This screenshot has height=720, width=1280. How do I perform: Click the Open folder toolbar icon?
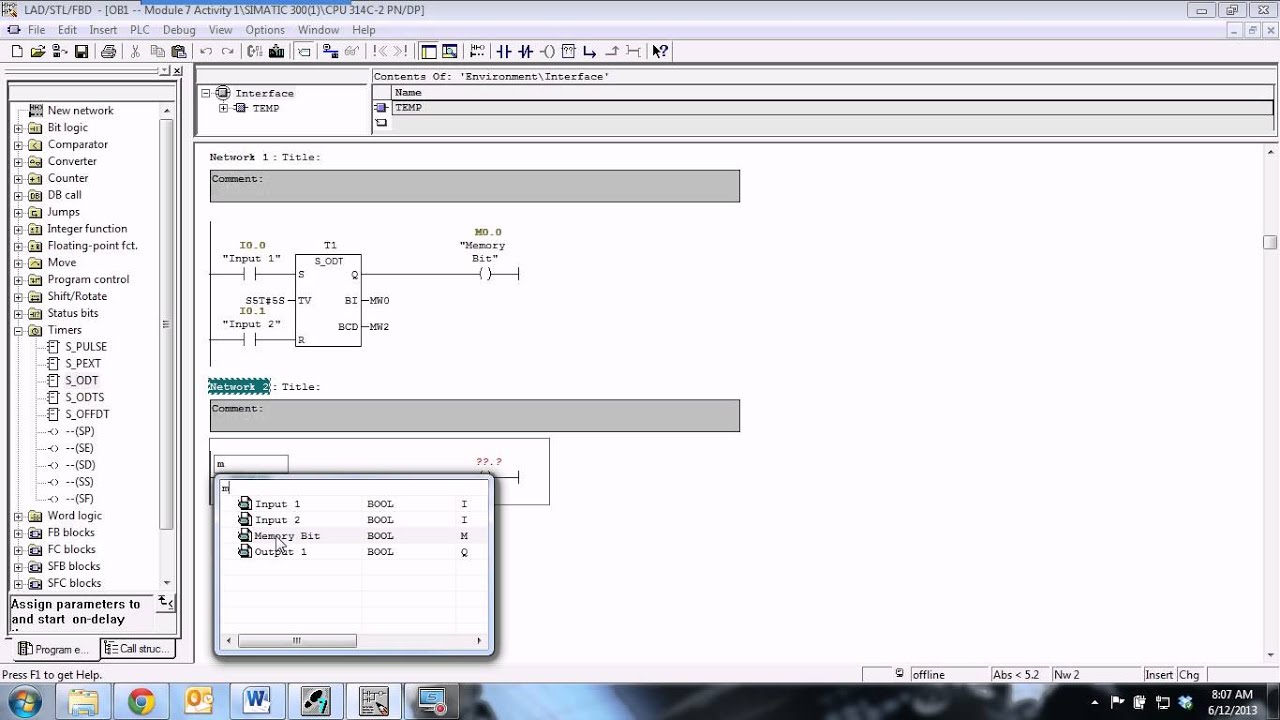(38, 51)
